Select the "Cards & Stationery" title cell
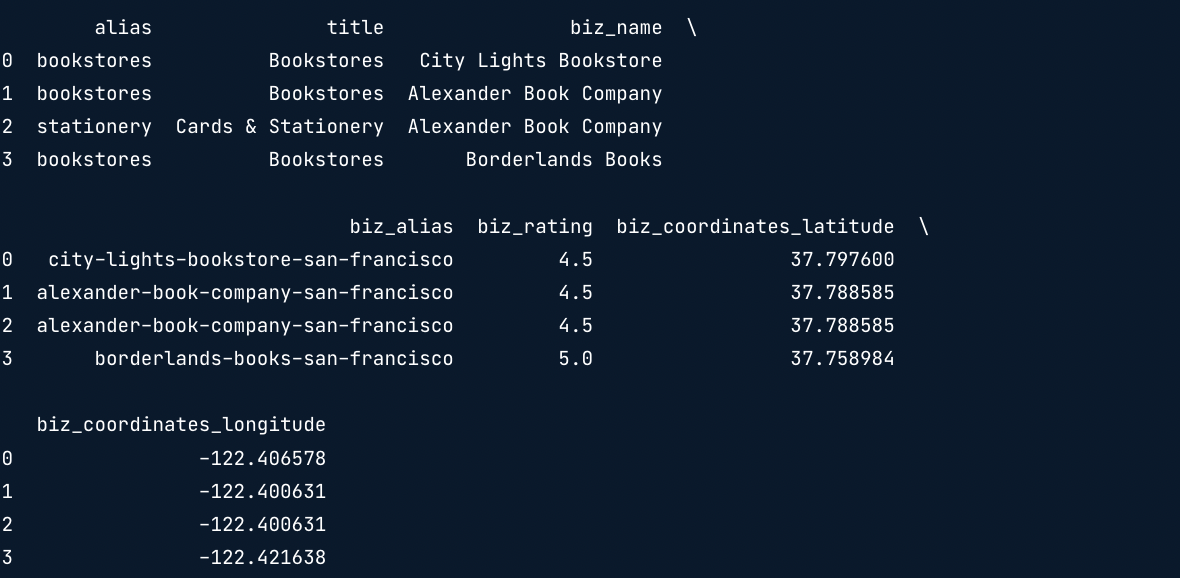1180x578 pixels. pyautogui.click(x=279, y=127)
